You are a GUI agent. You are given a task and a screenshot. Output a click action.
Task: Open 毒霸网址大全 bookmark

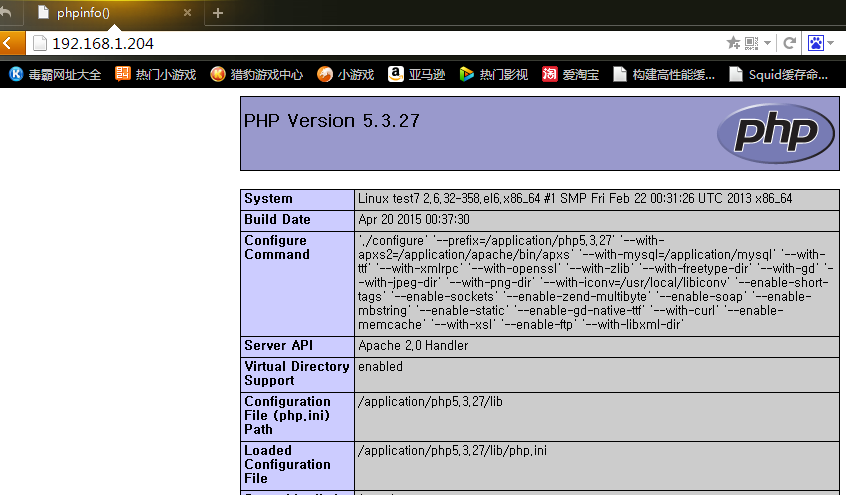tap(55, 74)
